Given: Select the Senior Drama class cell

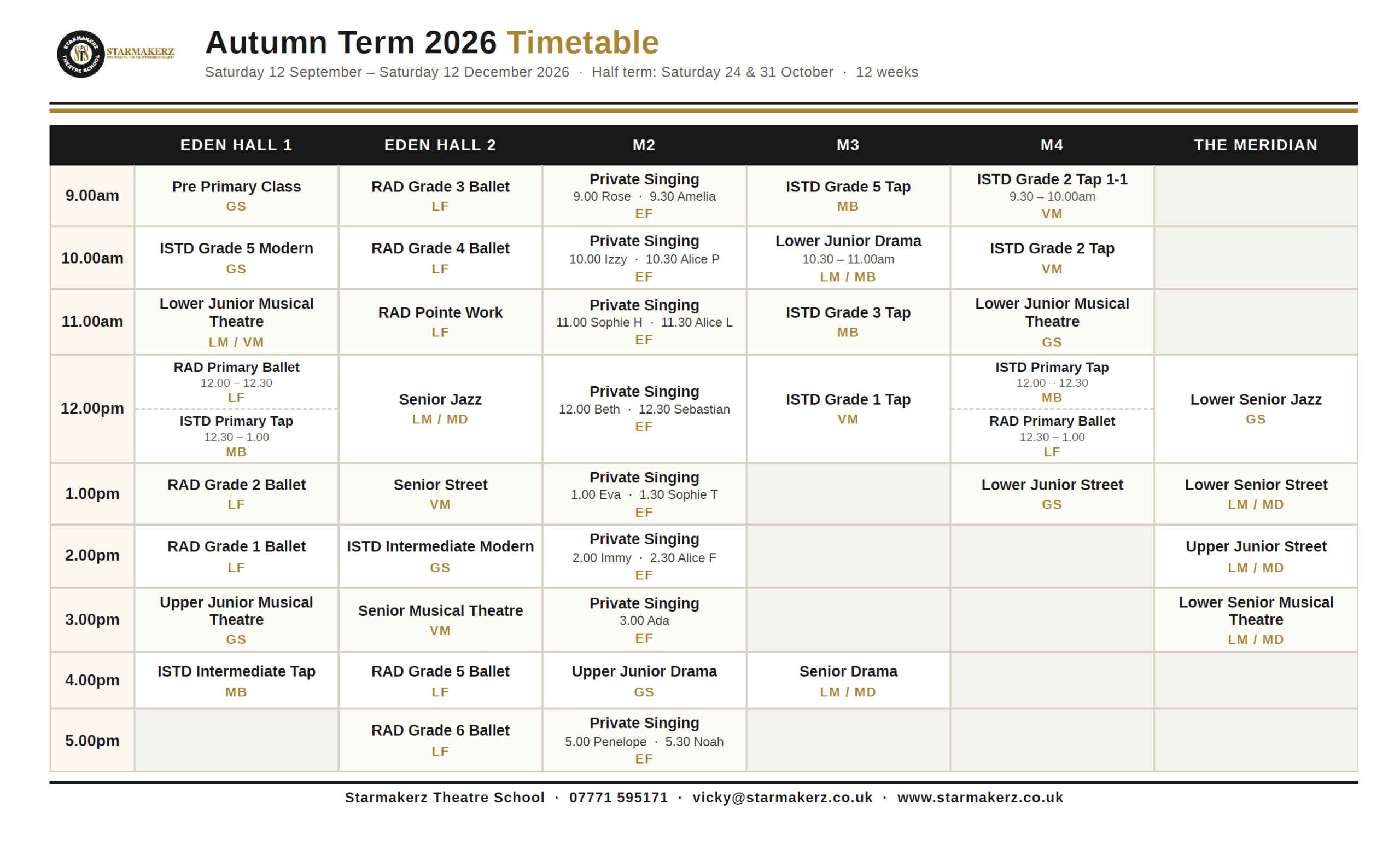Looking at the screenshot, I should pyautogui.click(x=848, y=680).
